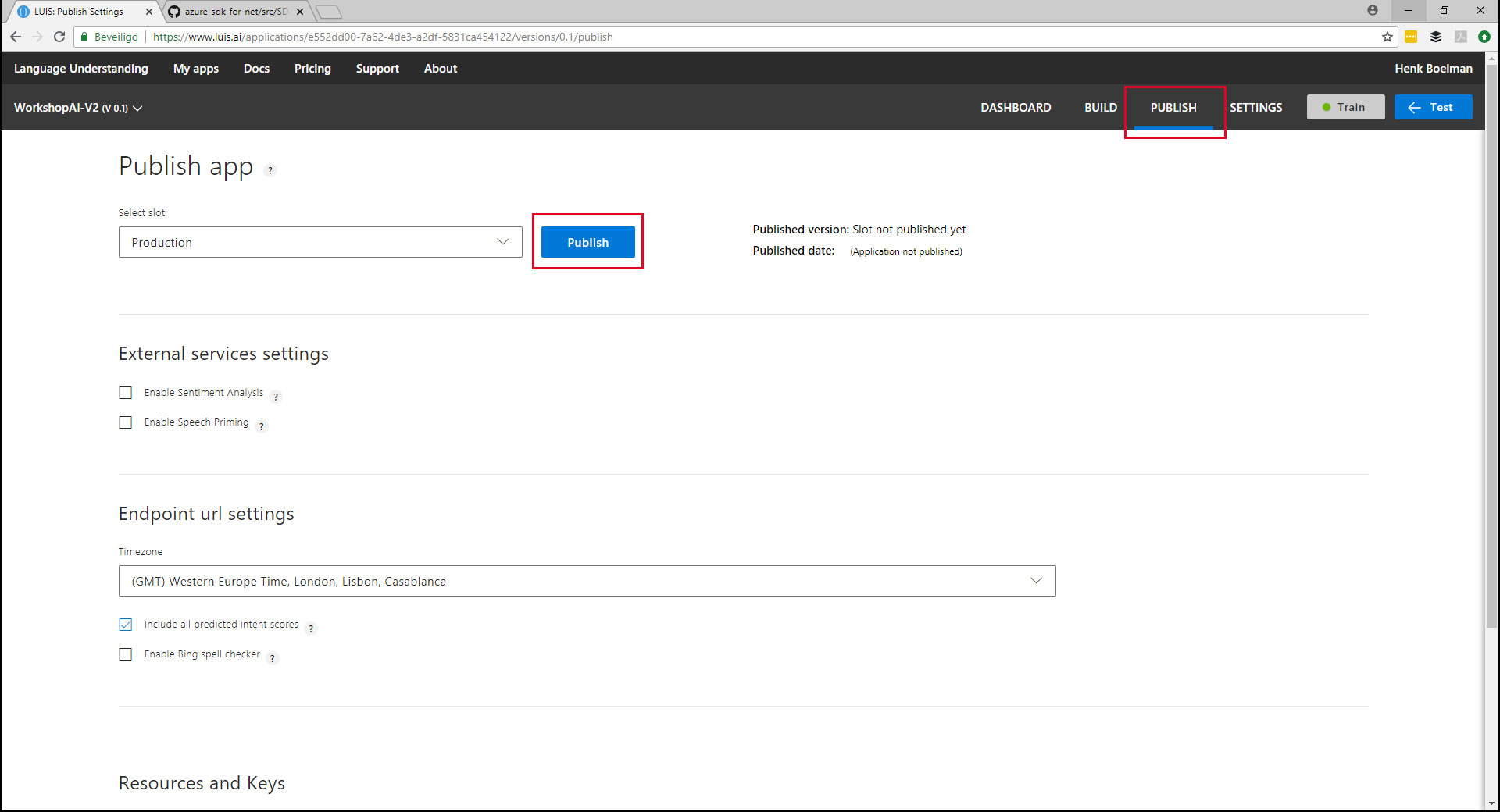Show help for Enable Bing spell checker
The image size is (1500, 812).
273,658
